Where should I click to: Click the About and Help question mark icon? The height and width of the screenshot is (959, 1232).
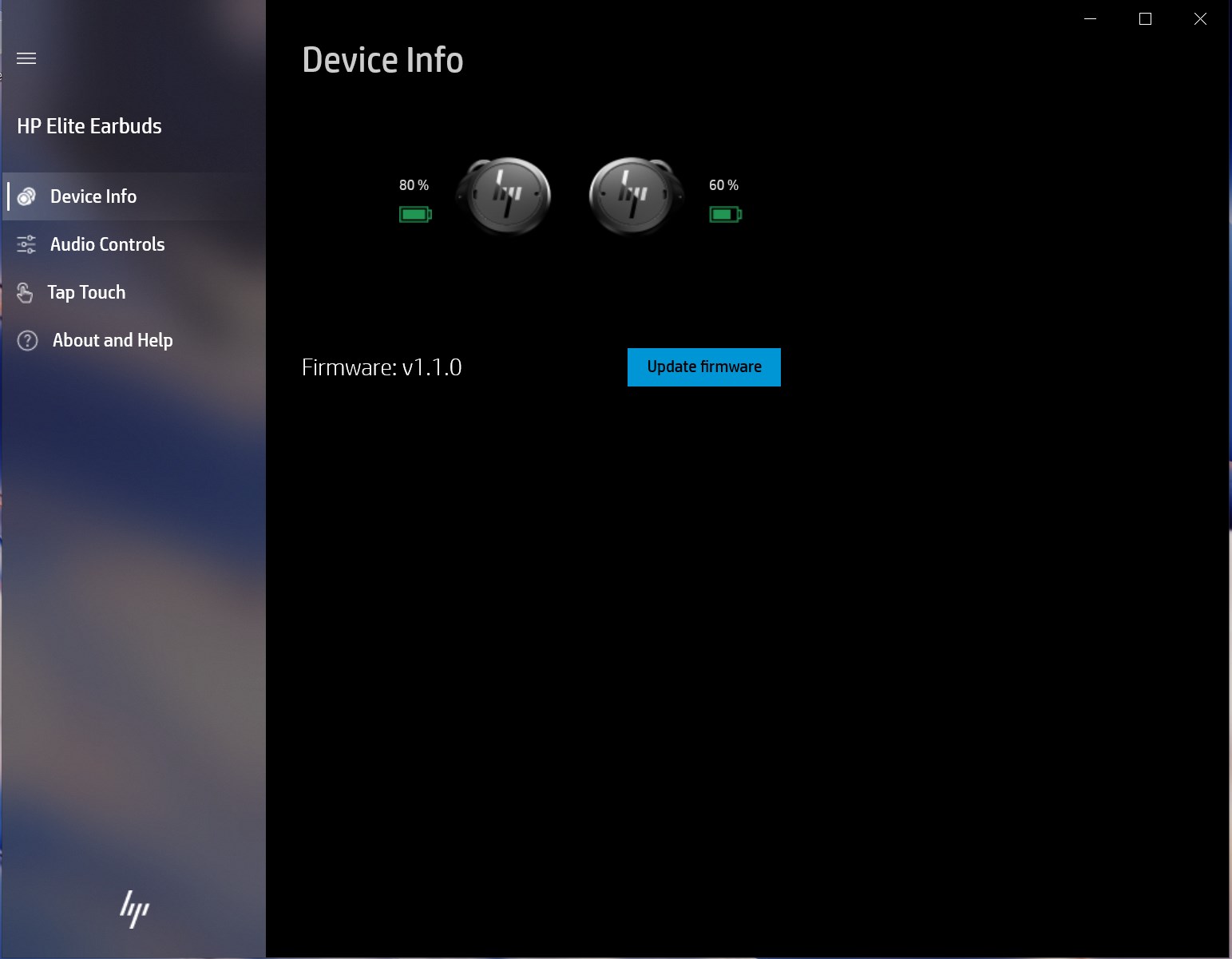coord(26,340)
